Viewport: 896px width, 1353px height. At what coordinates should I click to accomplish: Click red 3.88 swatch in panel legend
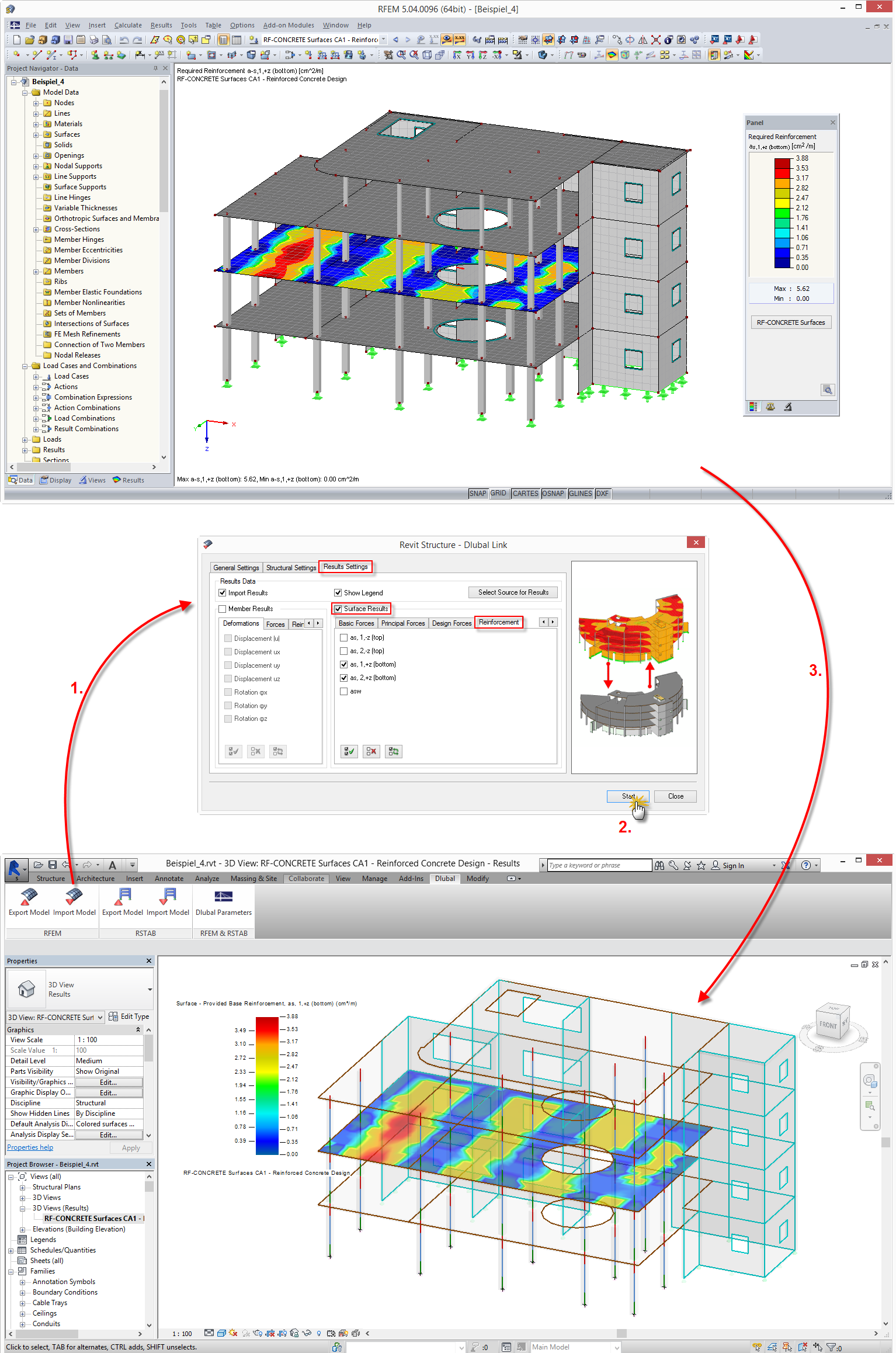(783, 163)
